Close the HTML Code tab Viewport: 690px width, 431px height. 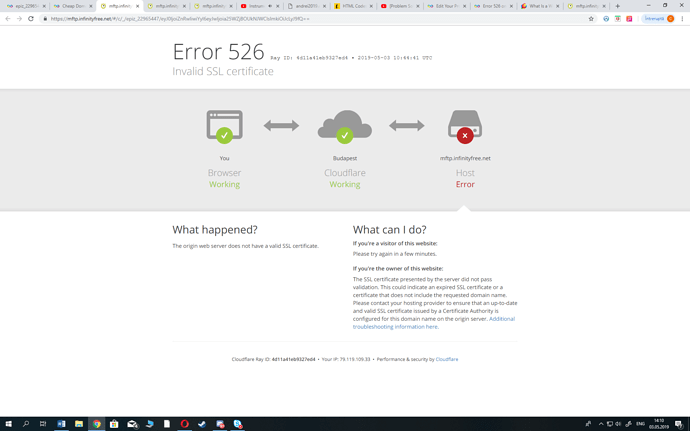(371, 6)
